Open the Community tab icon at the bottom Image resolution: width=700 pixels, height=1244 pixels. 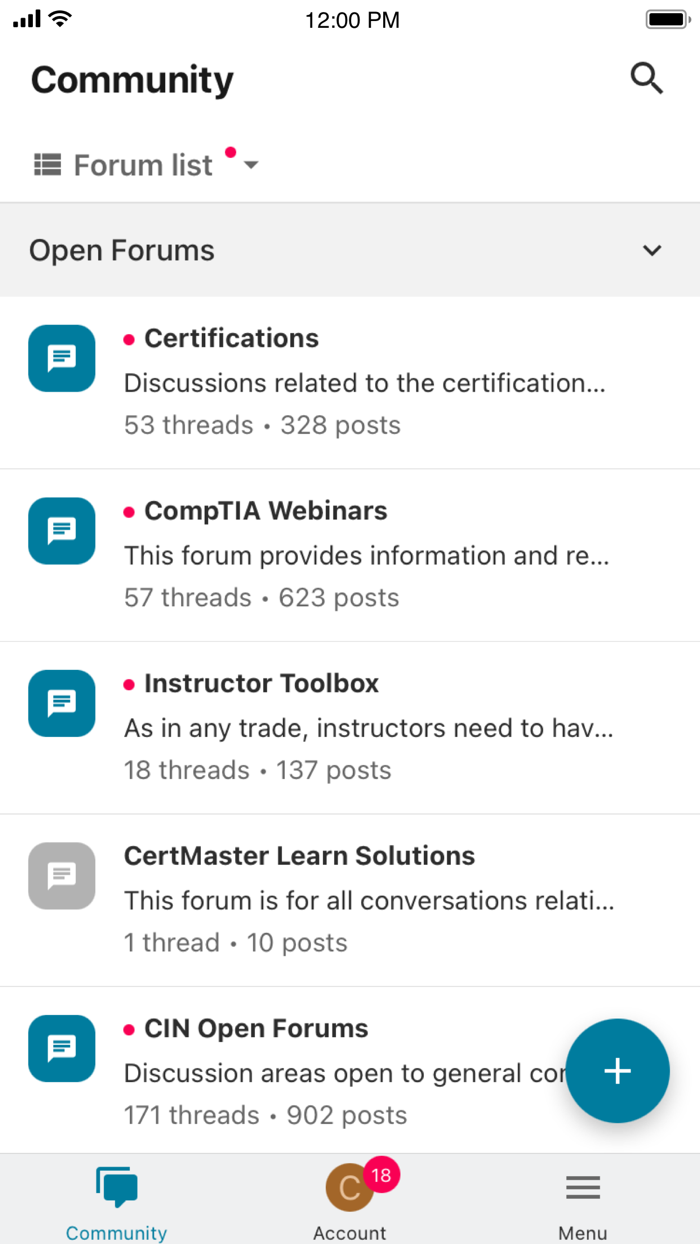click(x=116, y=1186)
